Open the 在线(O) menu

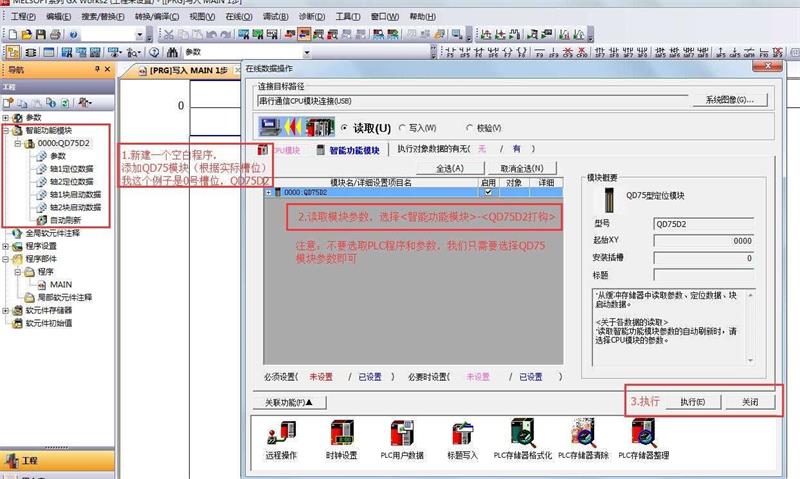237,17
